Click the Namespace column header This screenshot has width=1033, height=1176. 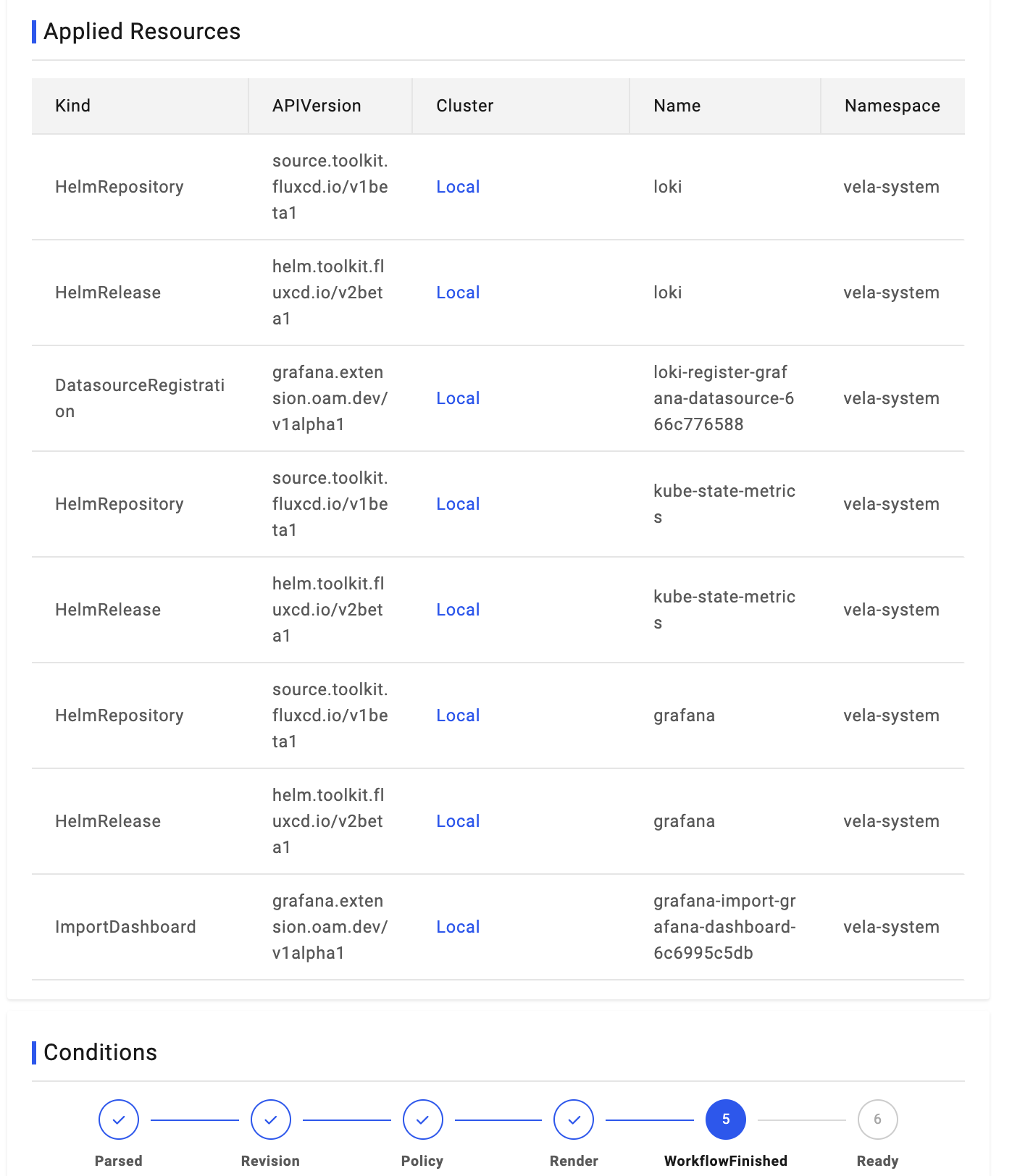[x=892, y=106]
